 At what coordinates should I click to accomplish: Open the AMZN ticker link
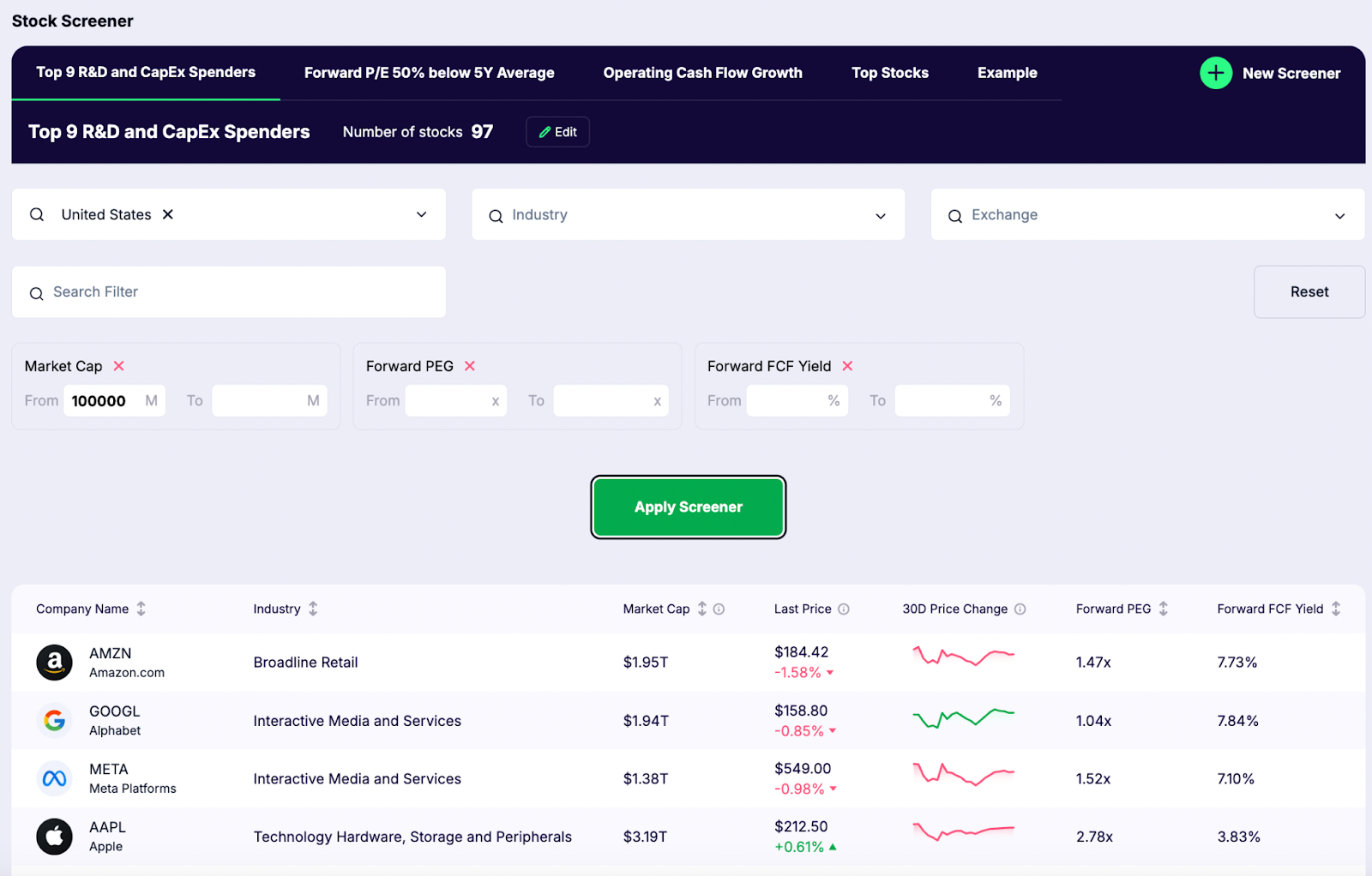click(x=111, y=653)
